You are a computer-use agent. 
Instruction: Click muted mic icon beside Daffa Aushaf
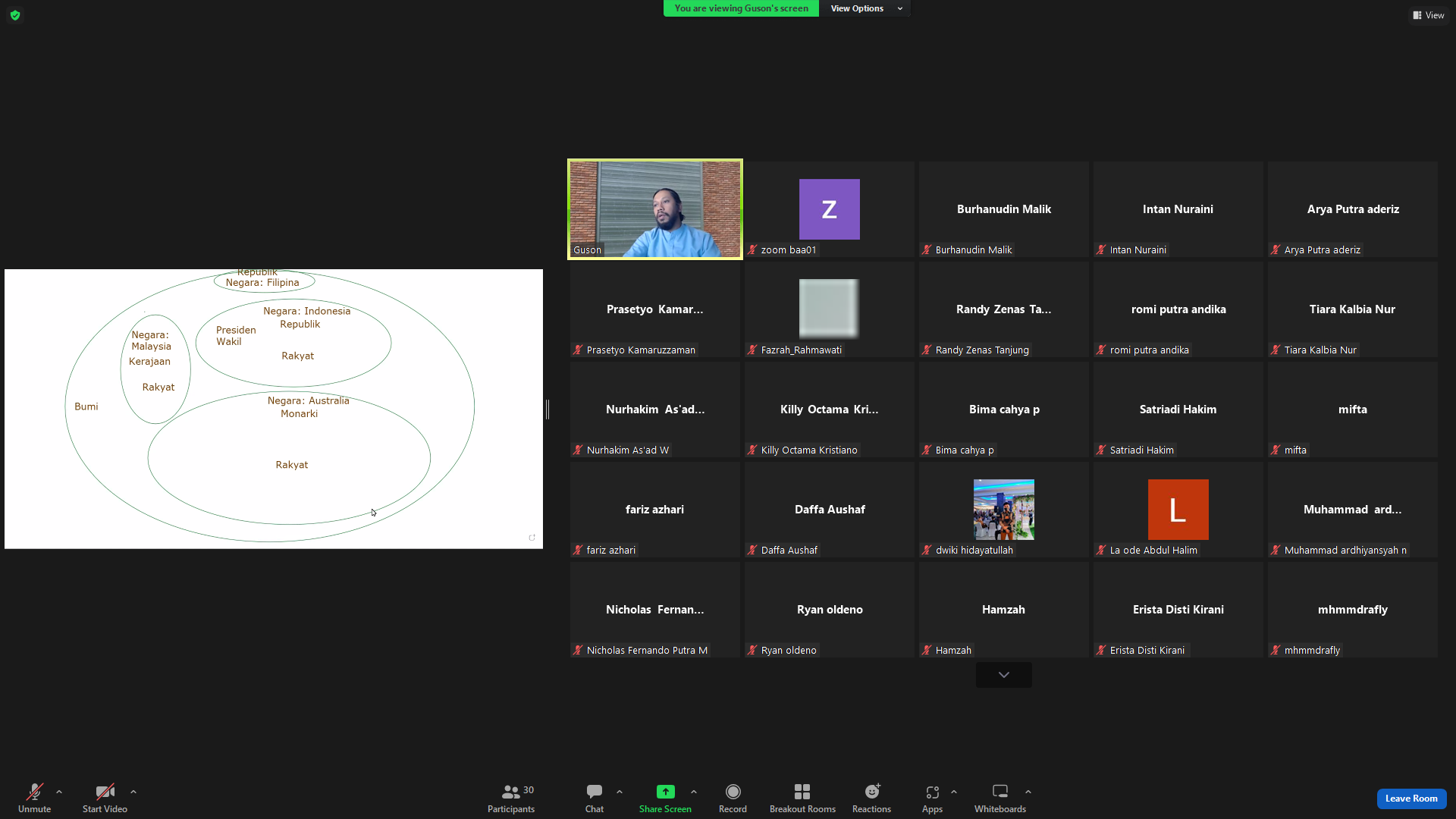[x=752, y=550]
